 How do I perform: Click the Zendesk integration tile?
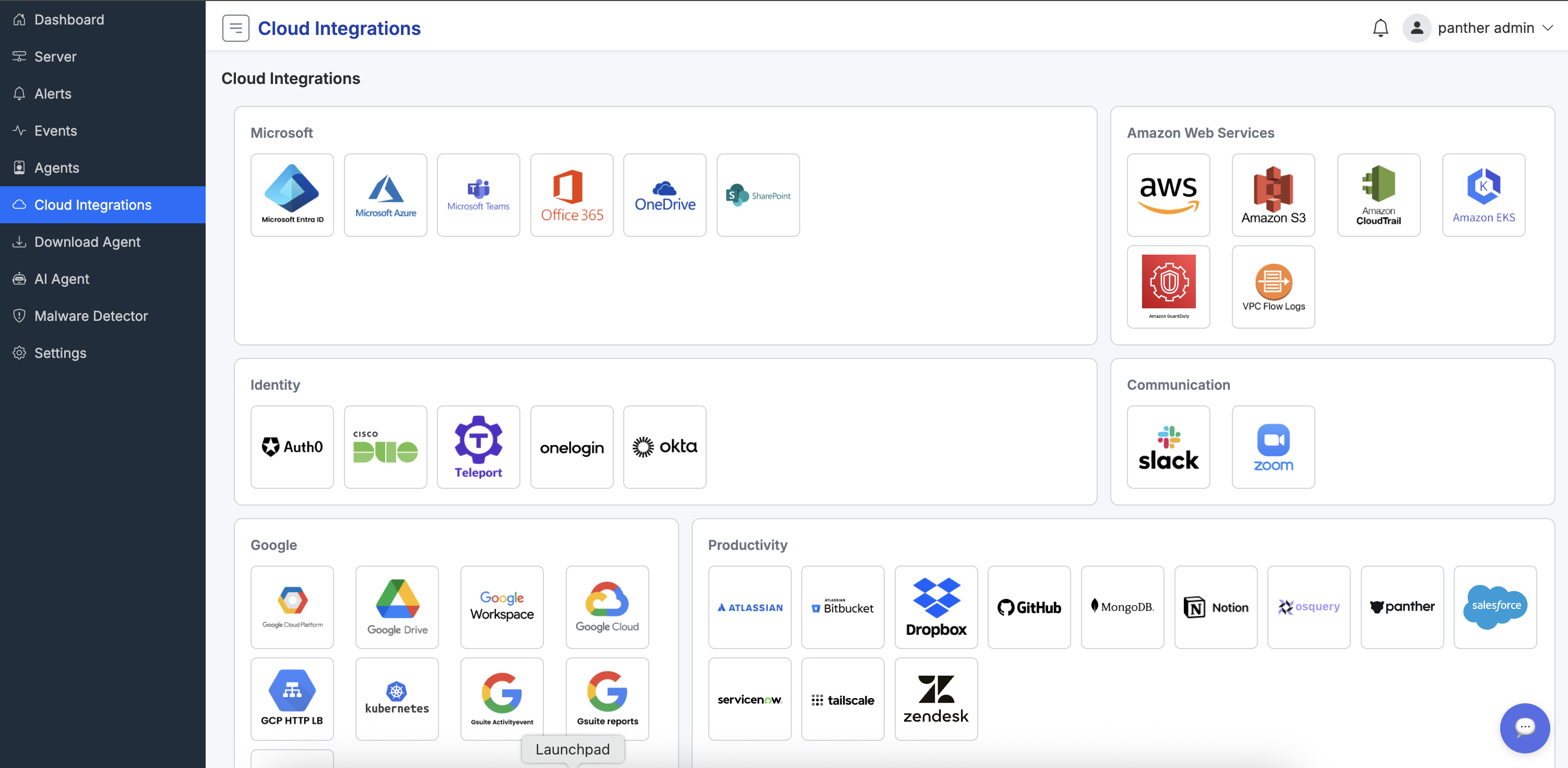935,699
